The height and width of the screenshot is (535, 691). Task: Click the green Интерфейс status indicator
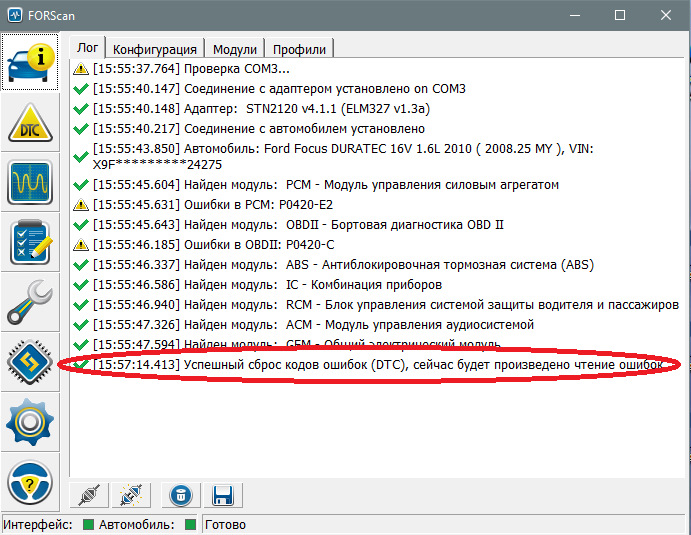[x=88, y=524]
